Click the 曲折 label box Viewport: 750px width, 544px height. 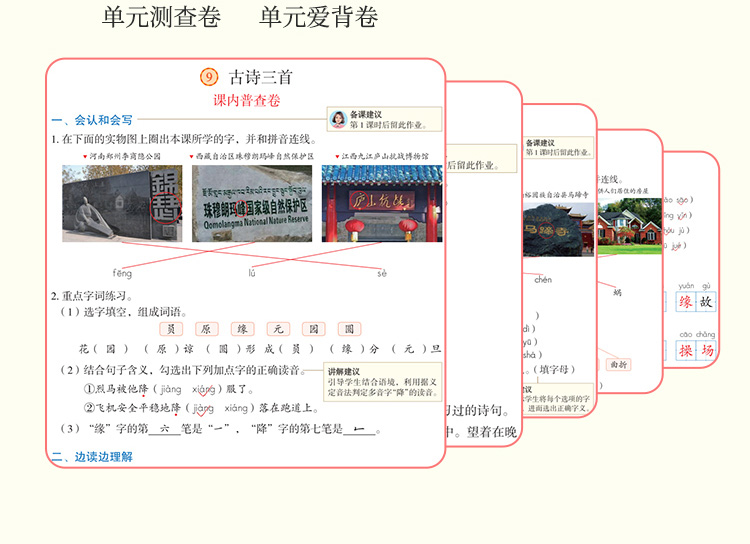618,365
